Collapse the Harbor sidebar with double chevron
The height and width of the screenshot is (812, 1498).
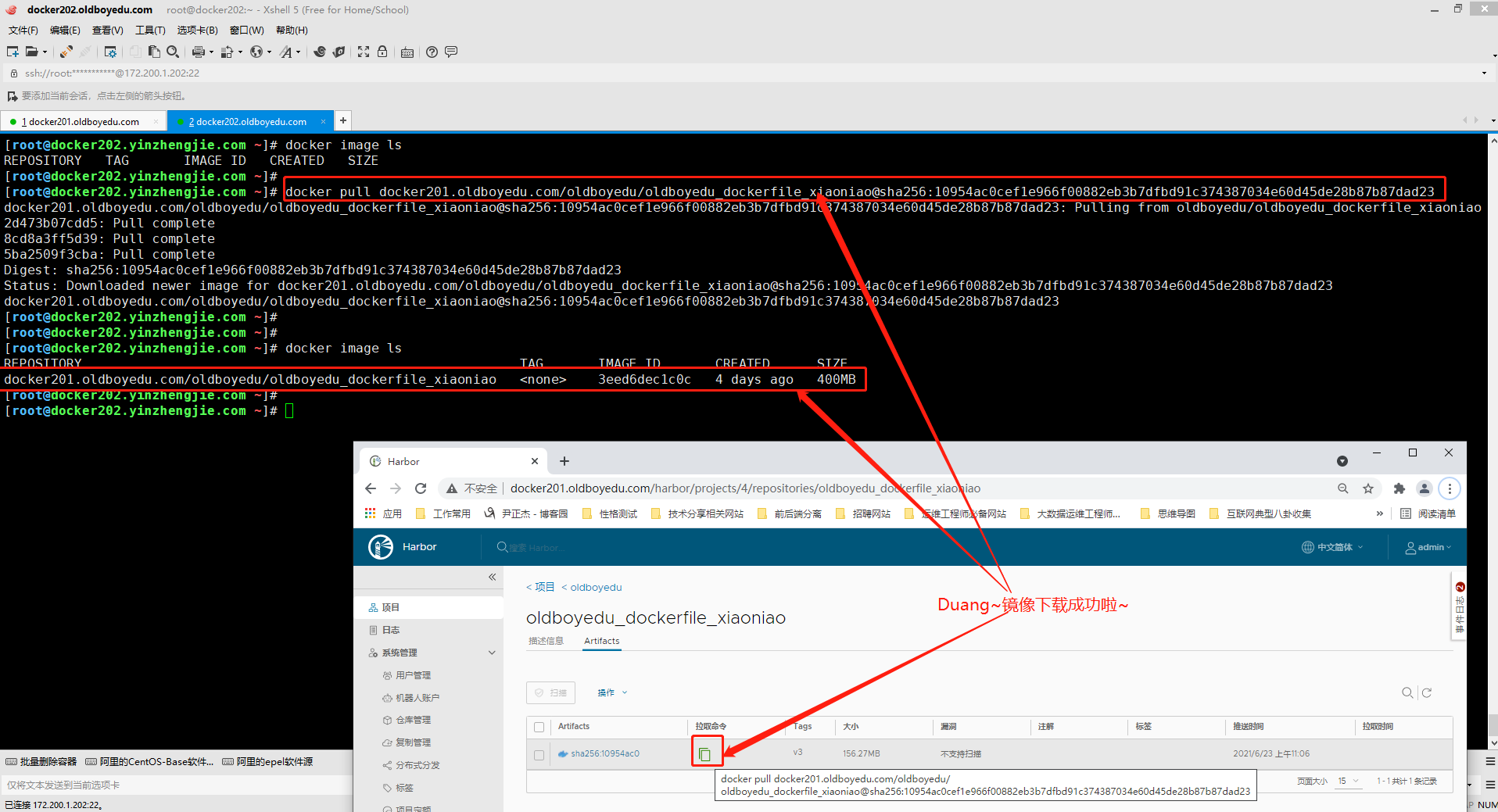pos(492,577)
